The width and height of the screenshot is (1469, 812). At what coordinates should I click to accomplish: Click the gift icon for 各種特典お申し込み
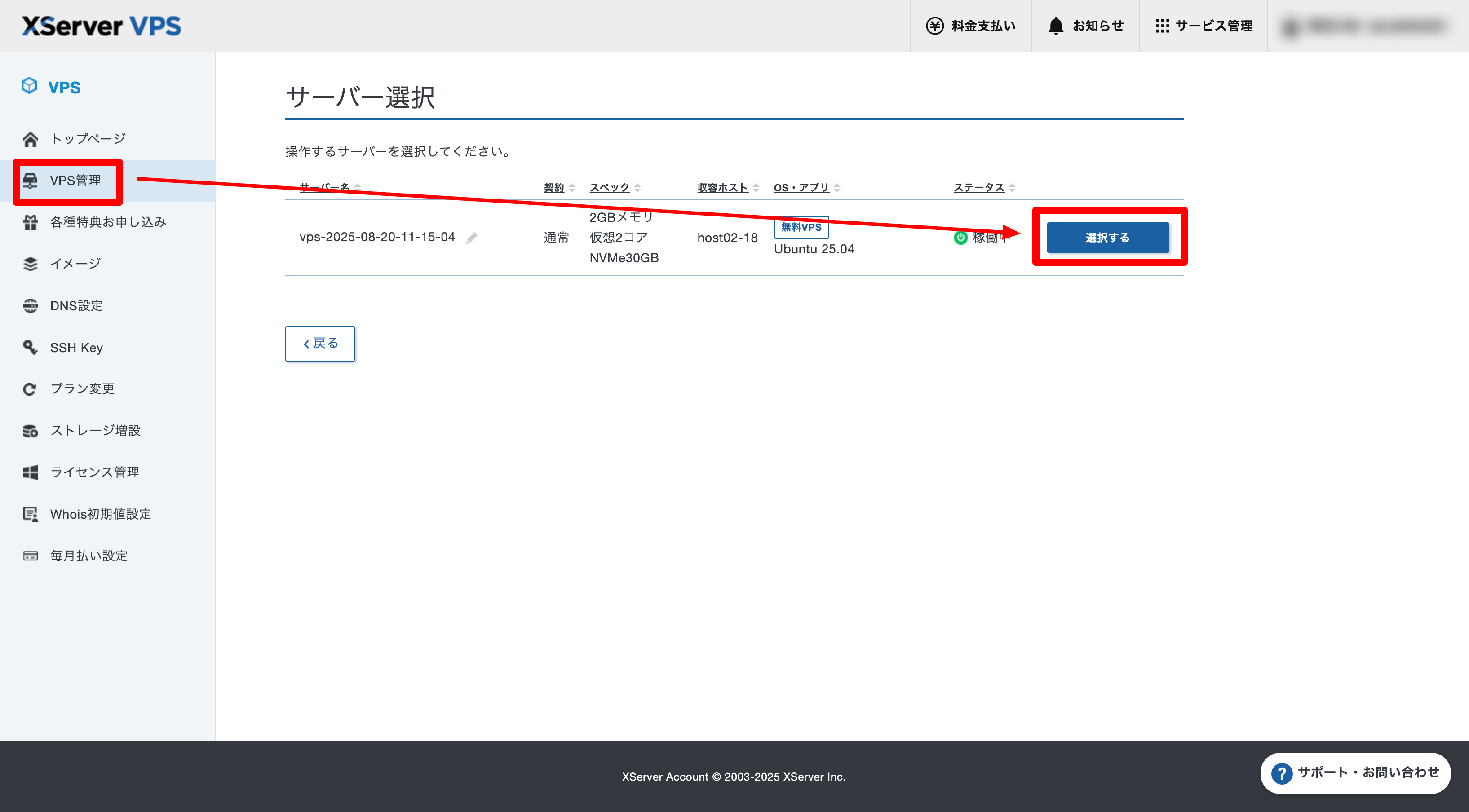pos(30,222)
